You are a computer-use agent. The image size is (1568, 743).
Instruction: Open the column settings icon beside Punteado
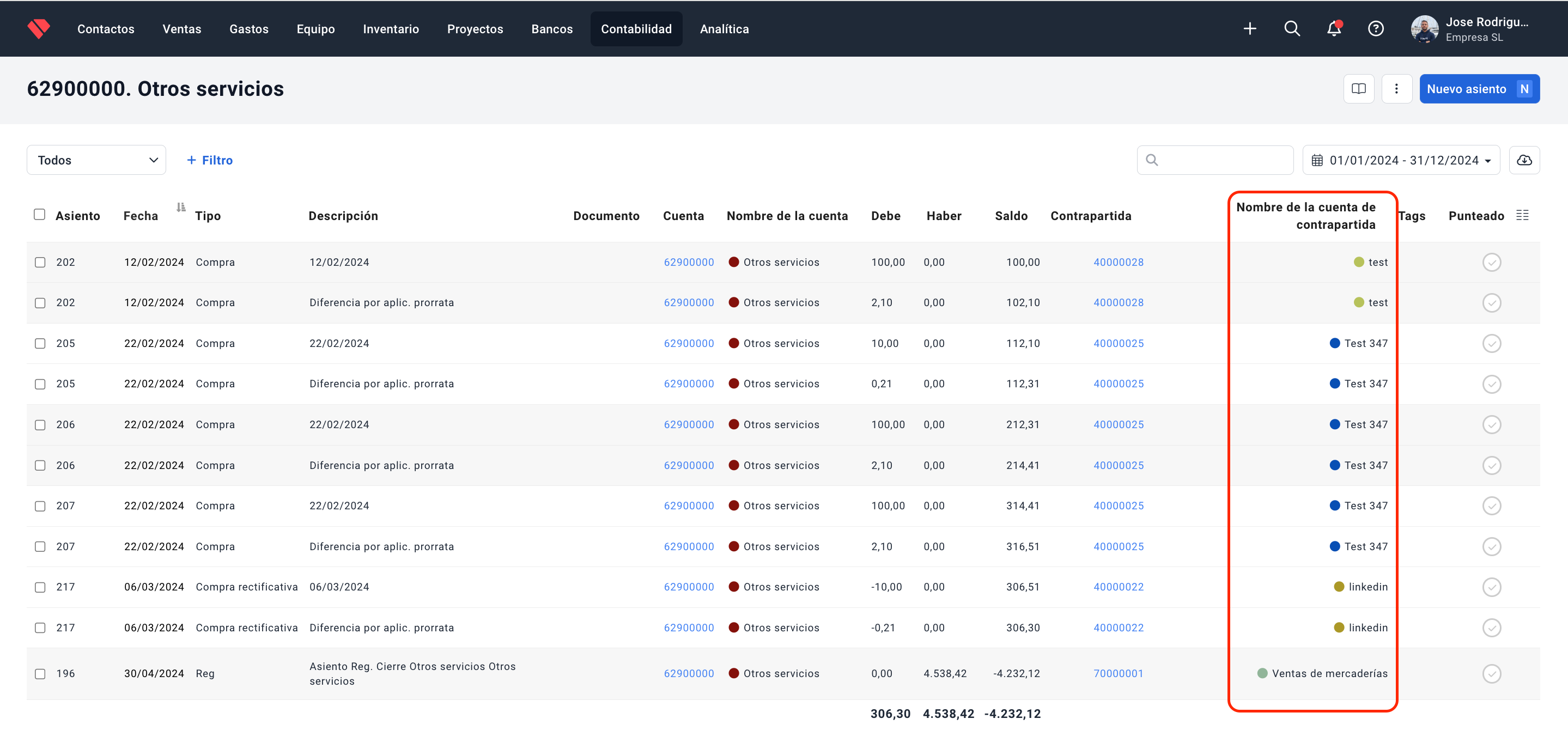[x=1522, y=215]
